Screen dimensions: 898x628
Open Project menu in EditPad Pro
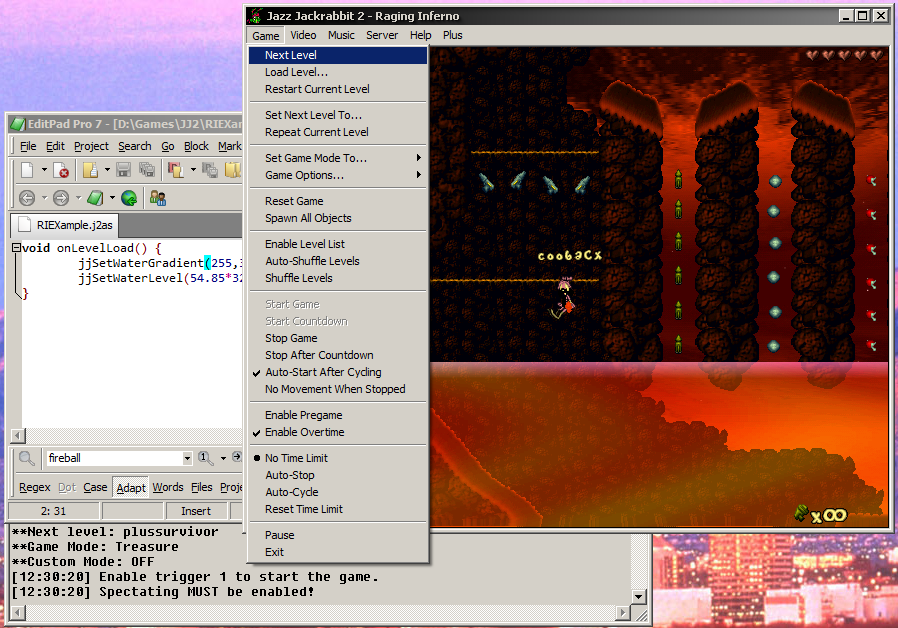point(91,147)
